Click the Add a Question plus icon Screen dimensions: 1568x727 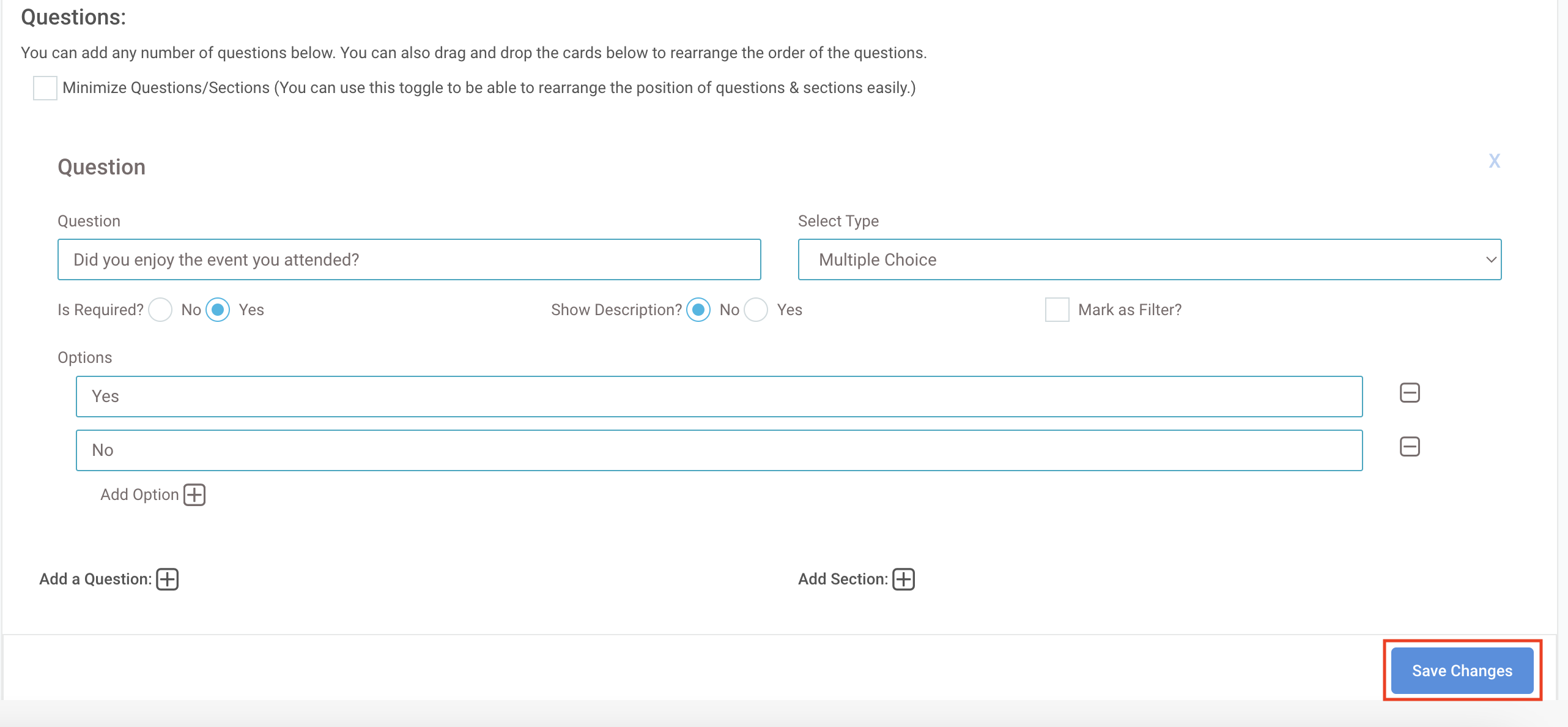[x=167, y=579]
